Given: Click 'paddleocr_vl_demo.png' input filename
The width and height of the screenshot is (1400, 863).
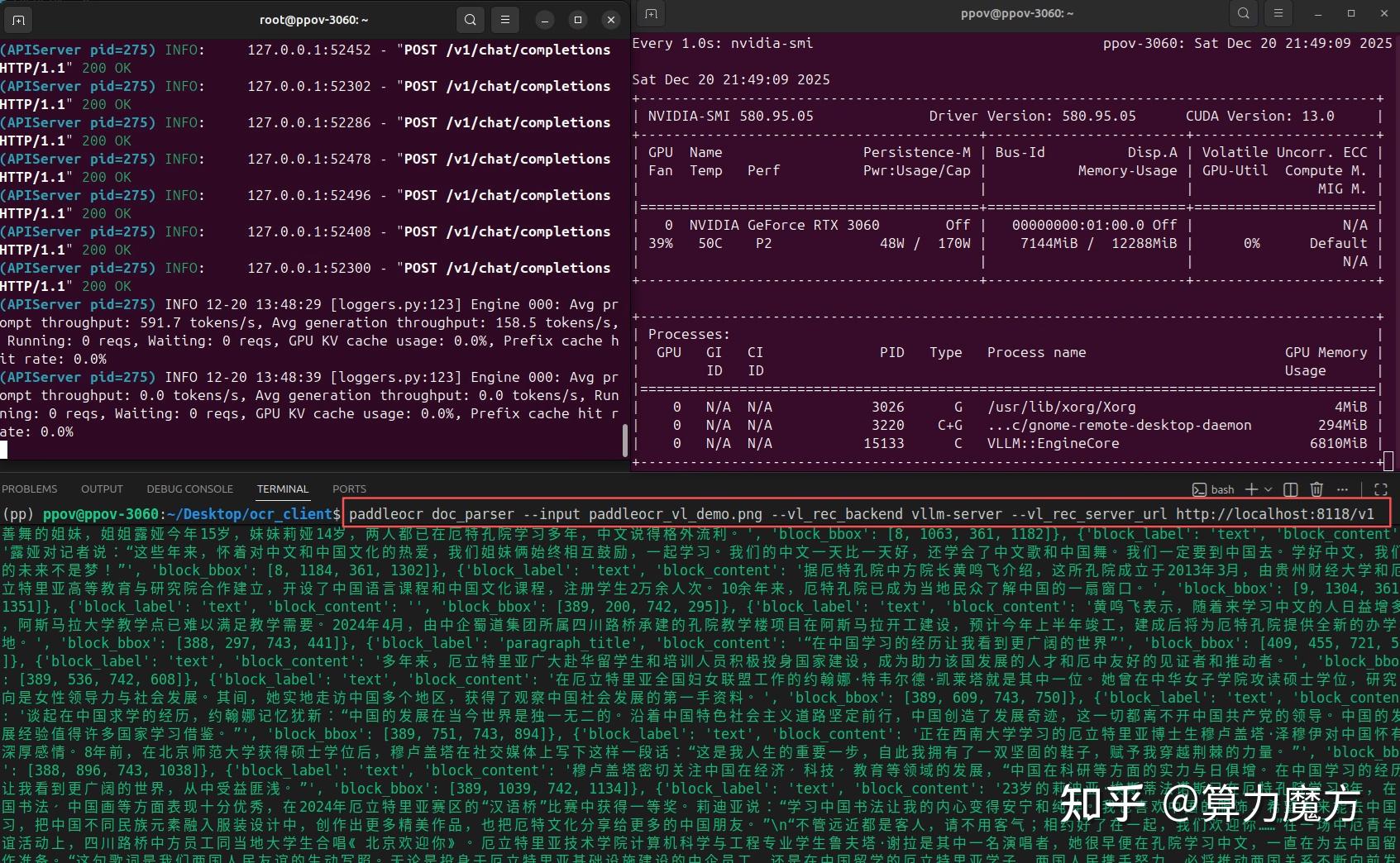Looking at the screenshot, I should pos(676,514).
